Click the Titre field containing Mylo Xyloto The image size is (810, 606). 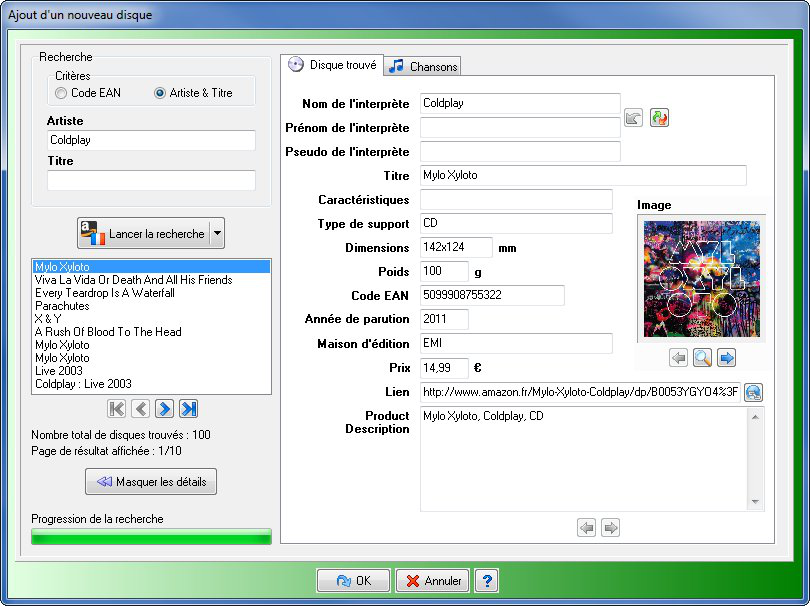[583, 175]
